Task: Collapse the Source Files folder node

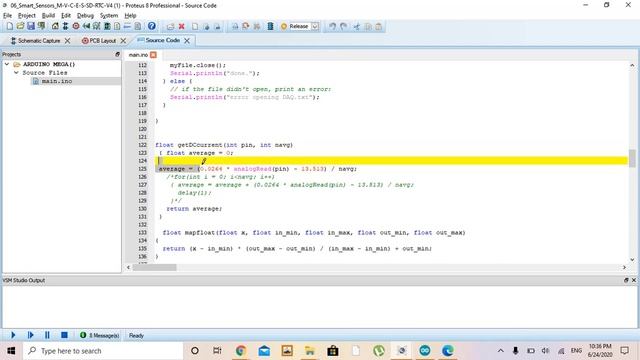Action: [x=16, y=73]
